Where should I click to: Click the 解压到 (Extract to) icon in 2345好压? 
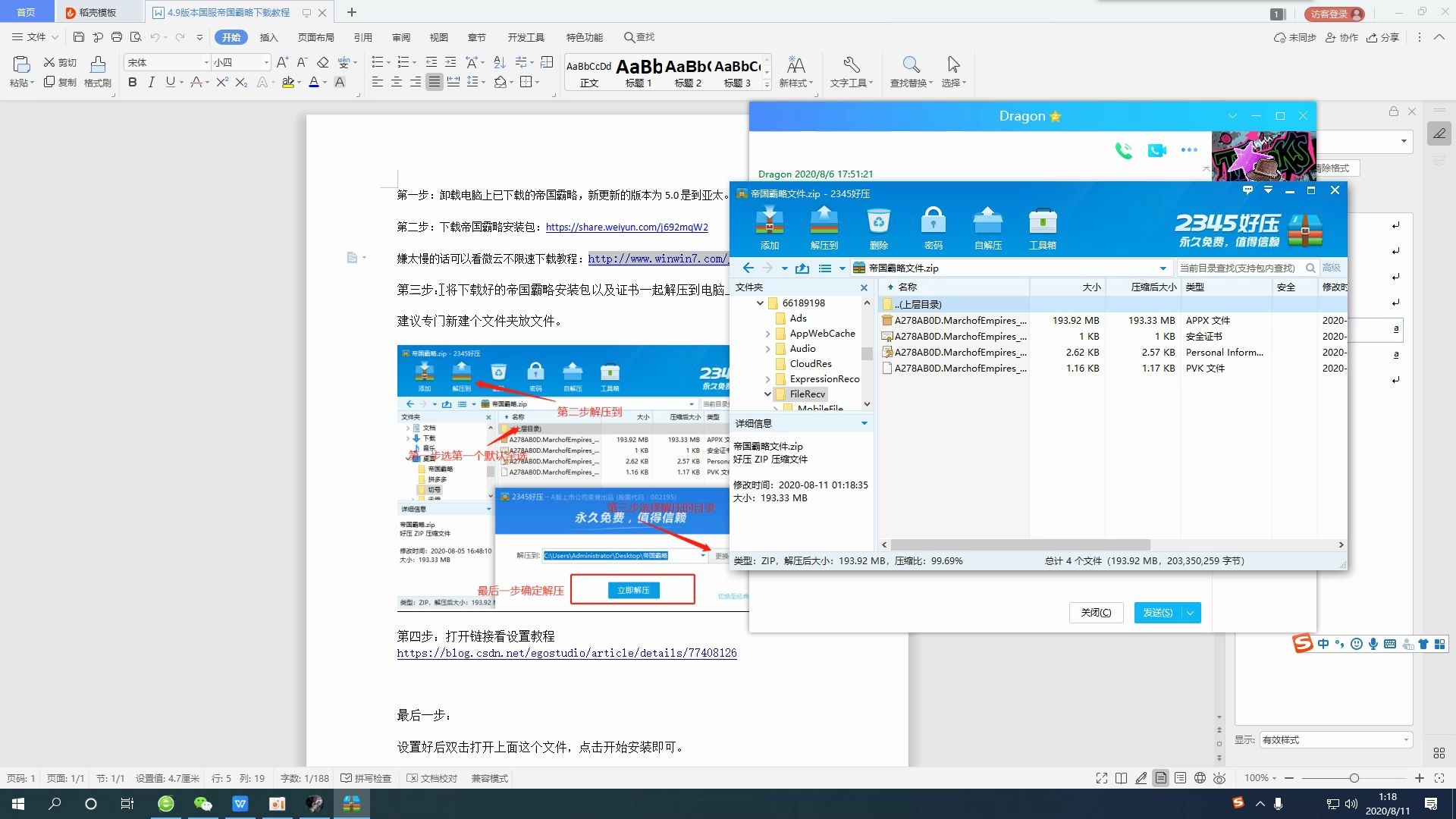[x=824, y=227]
